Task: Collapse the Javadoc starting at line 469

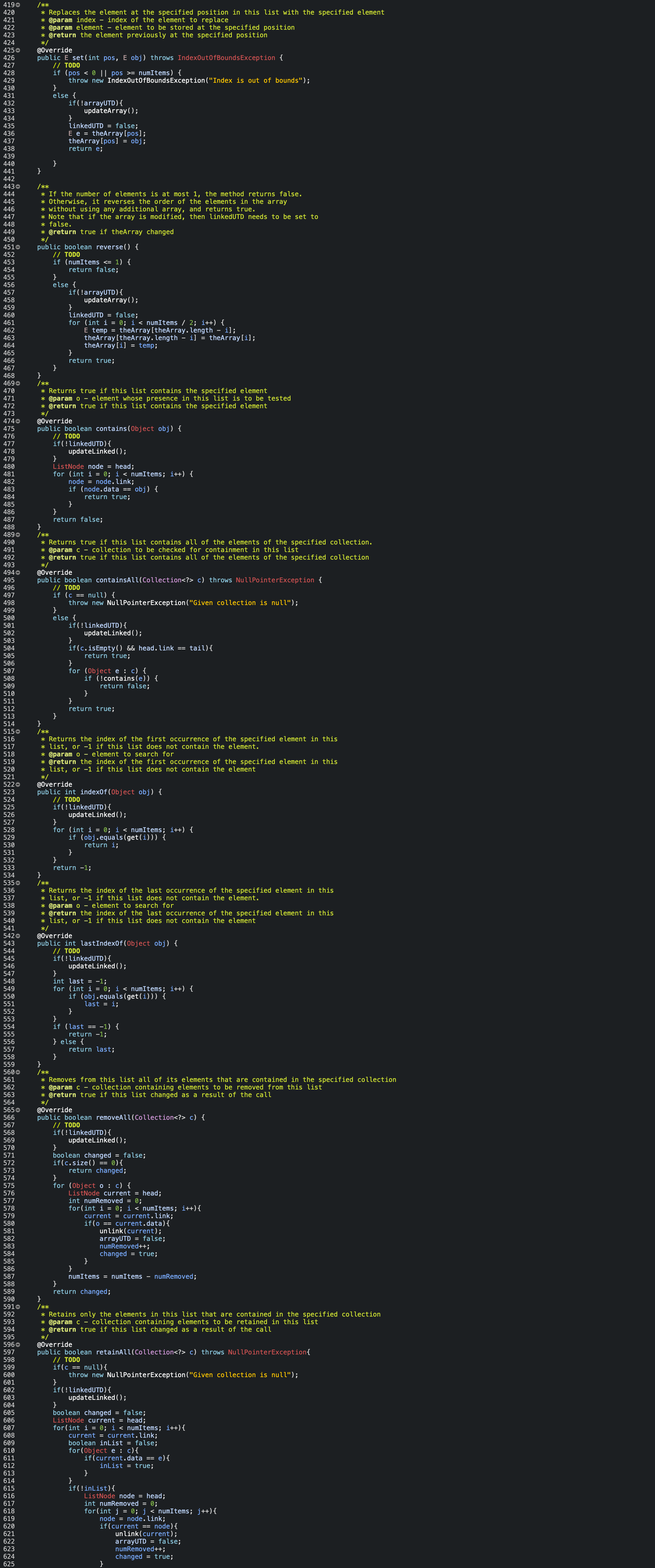Action: 18,383
